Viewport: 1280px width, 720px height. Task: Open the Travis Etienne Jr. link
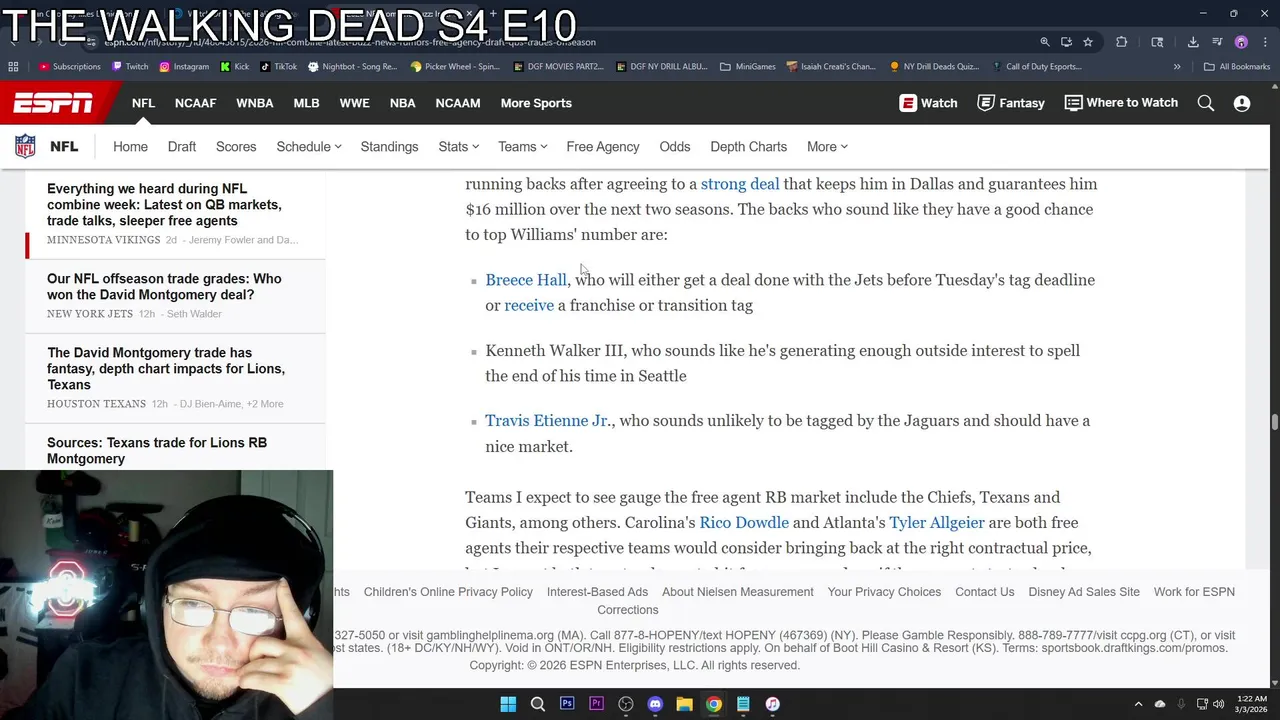click(548, 421)
